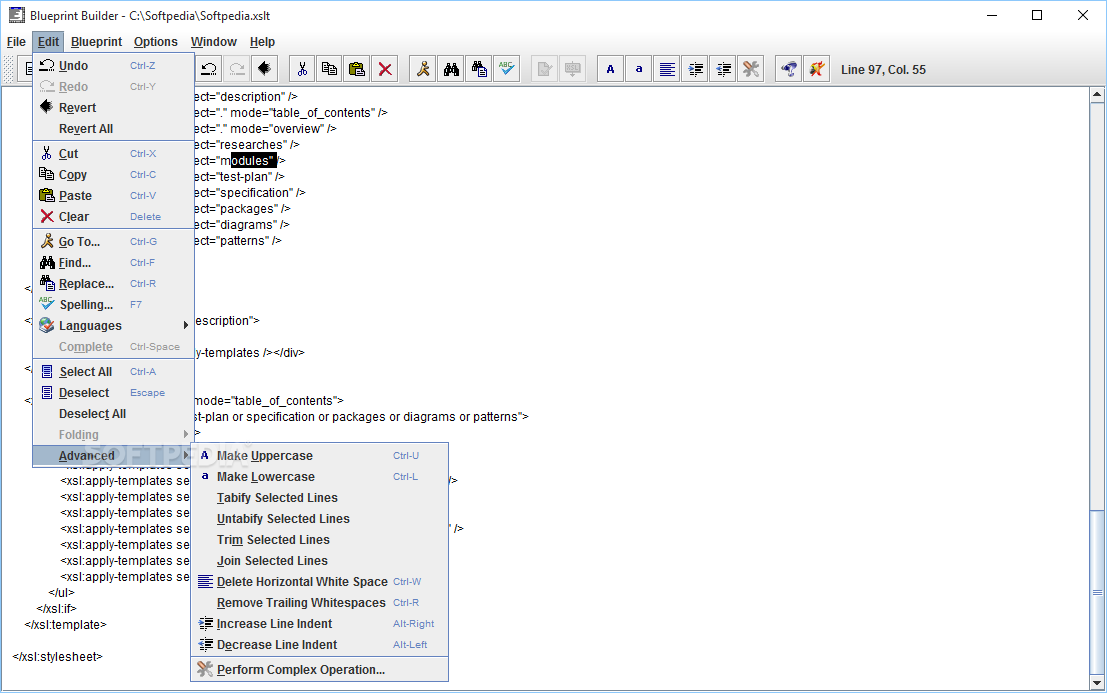
Task: Choose Make Lowercase in the submenu
Action: (319, 477)
